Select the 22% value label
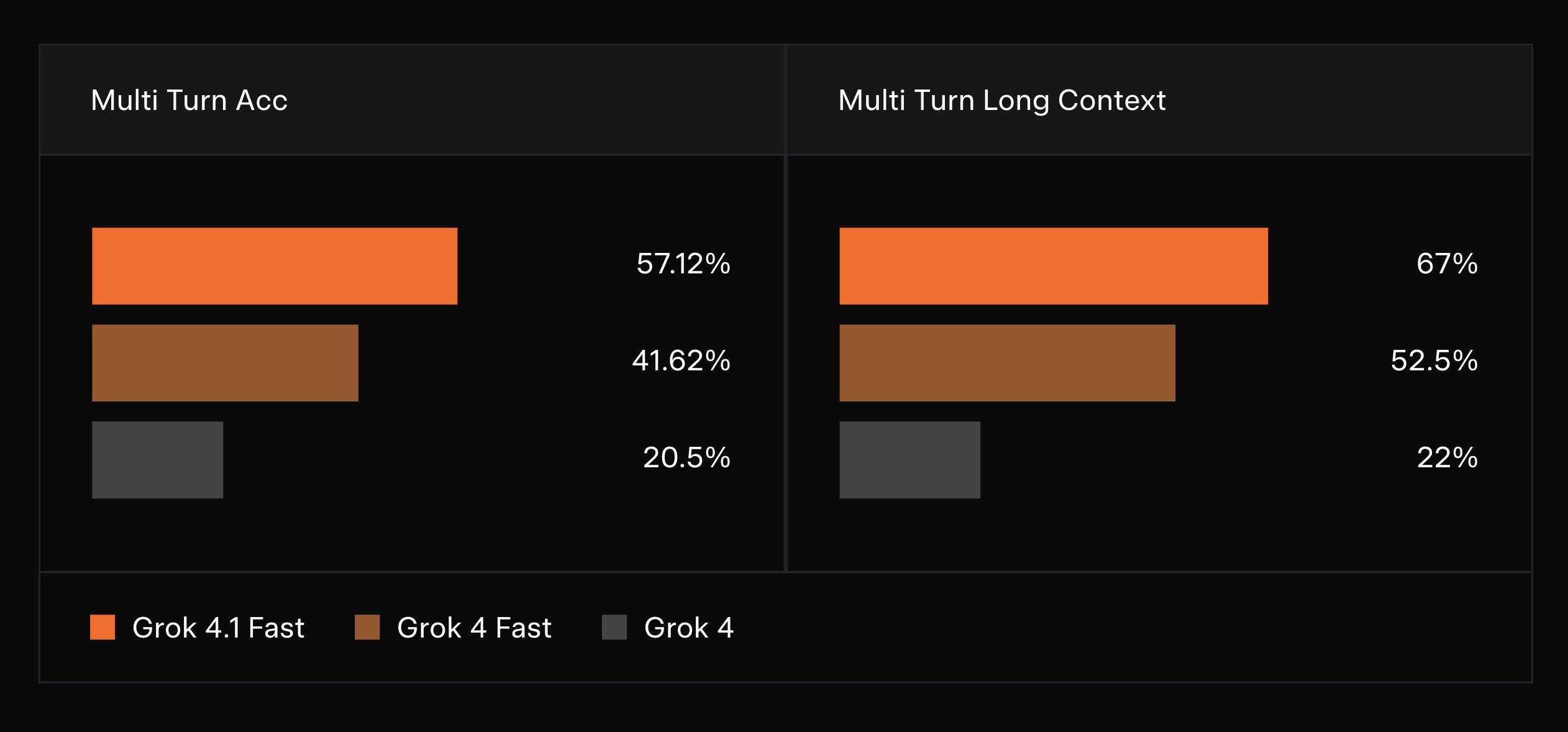1568x732 pixels. click(x=1447, y=457)
